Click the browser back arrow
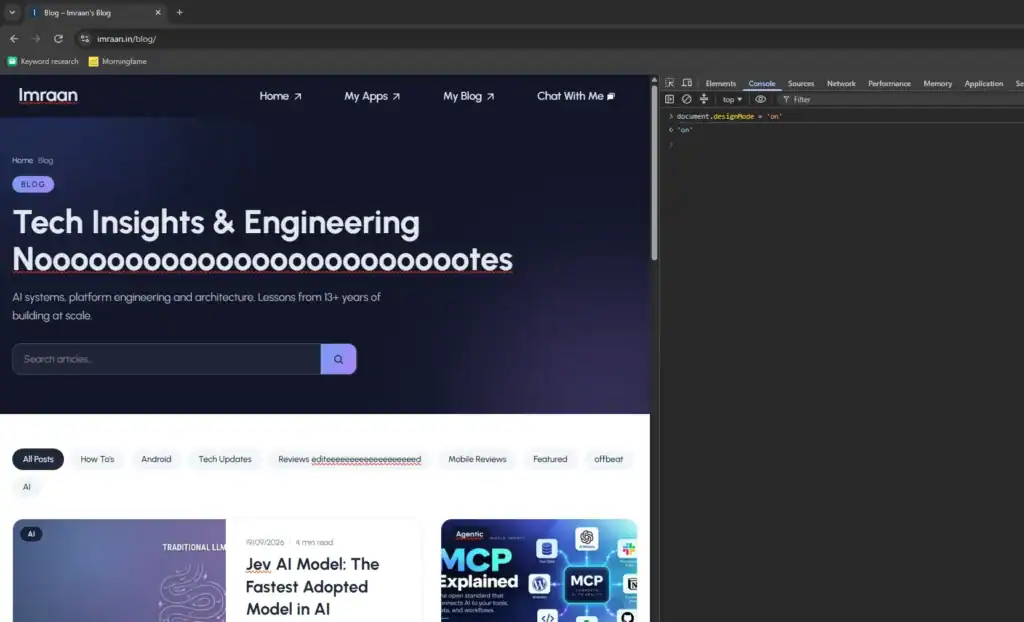The width and height of the screenshot is (1024, 622). [14, 39]
